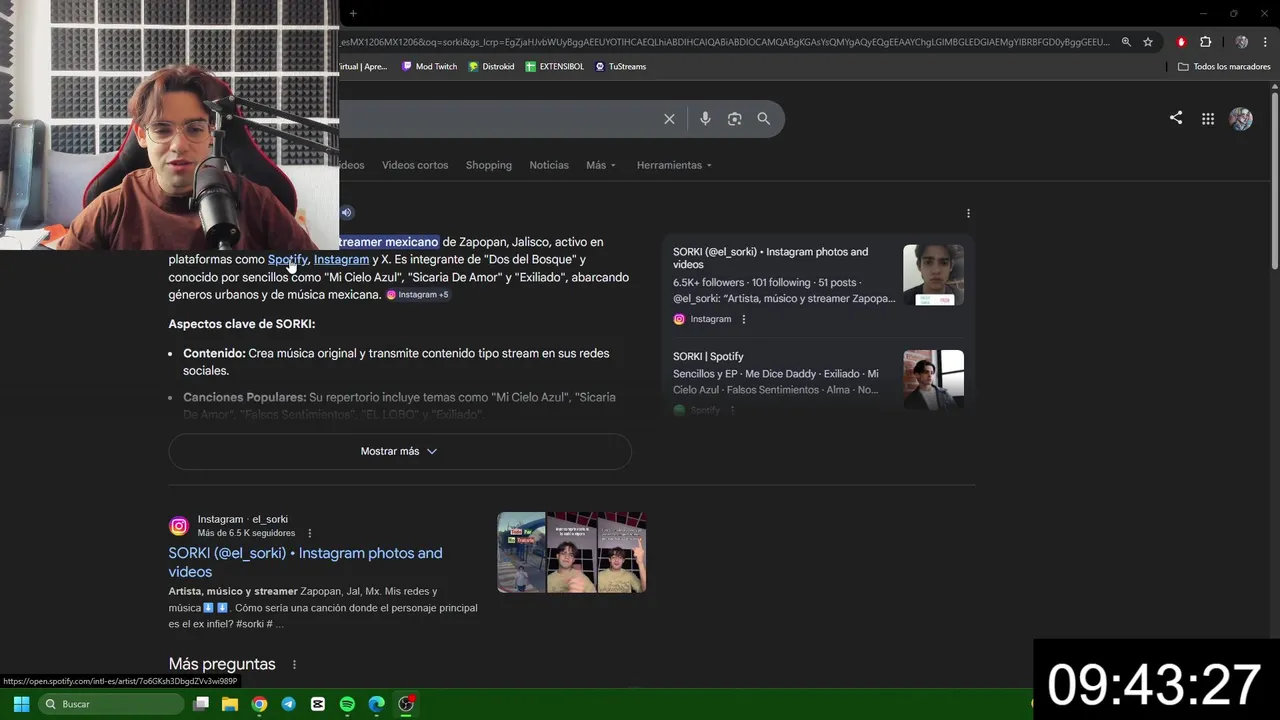Open SORKI (@el_sorki) Instagram result title
The height and width of the screenshot is (720, 1280).
click(x=305, y=562)
